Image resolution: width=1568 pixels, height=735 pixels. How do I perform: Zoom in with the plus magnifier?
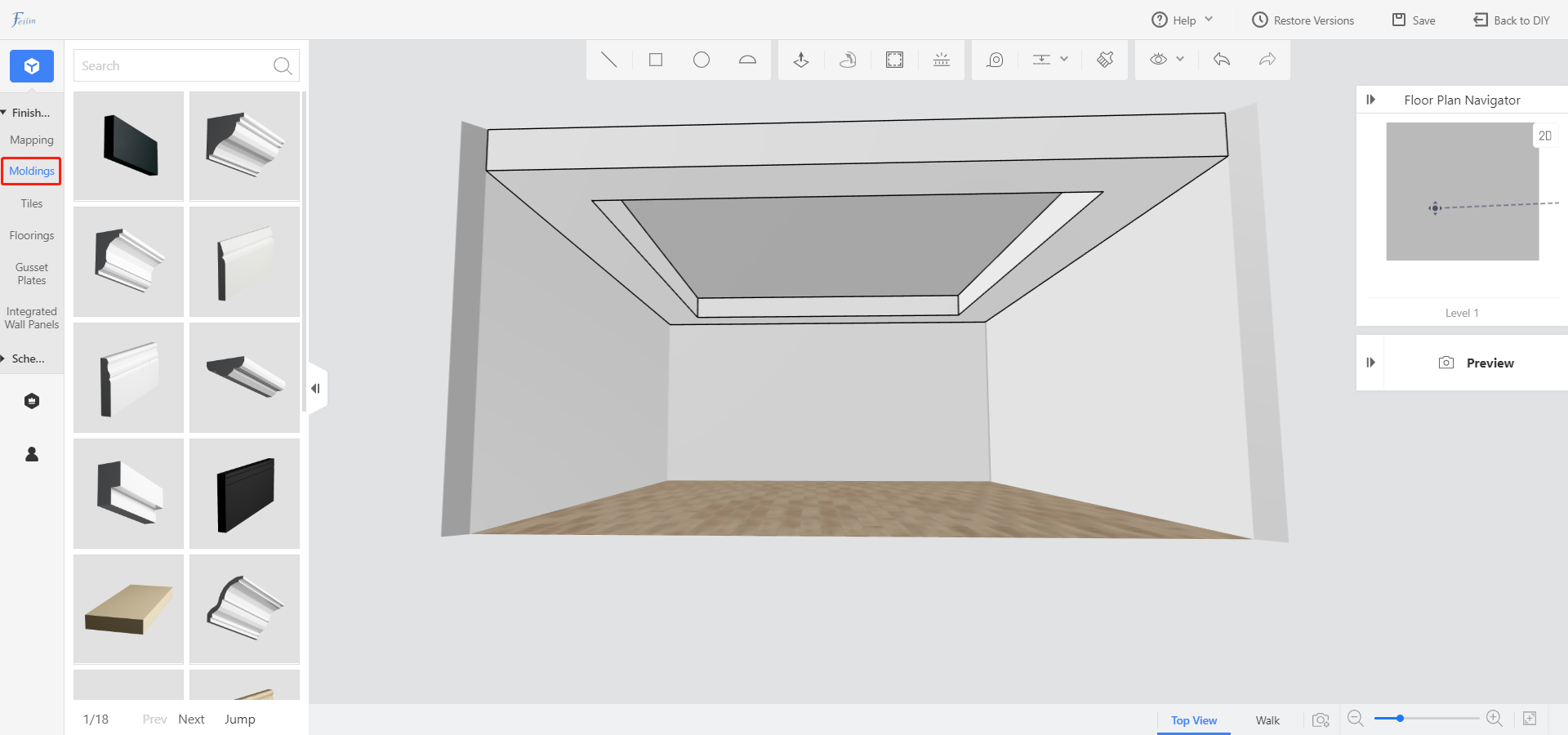point(1494,719)
